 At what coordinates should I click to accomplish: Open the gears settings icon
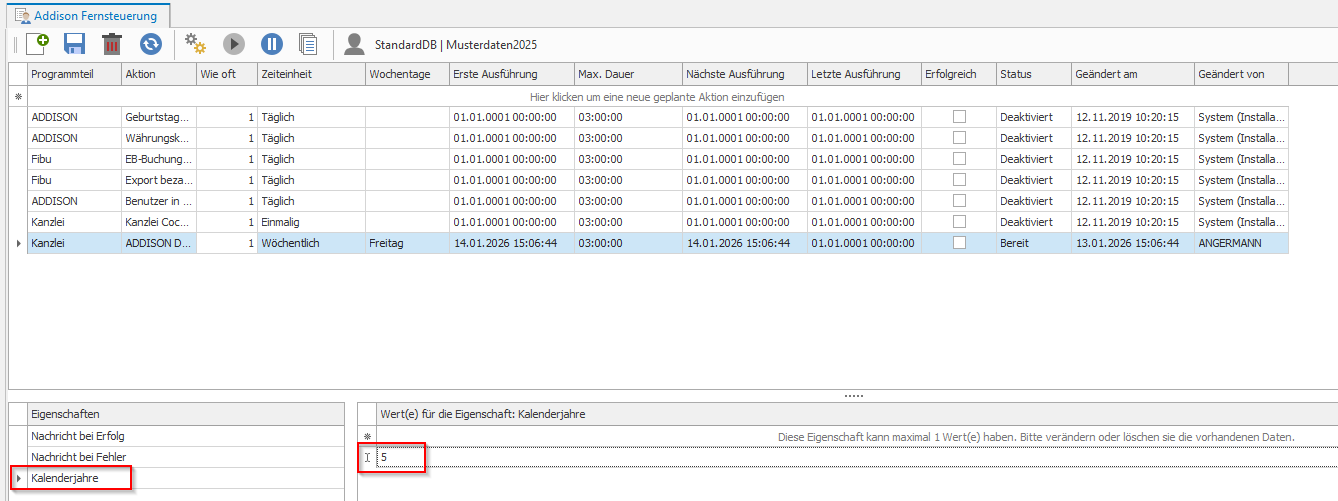coord(195,44)
